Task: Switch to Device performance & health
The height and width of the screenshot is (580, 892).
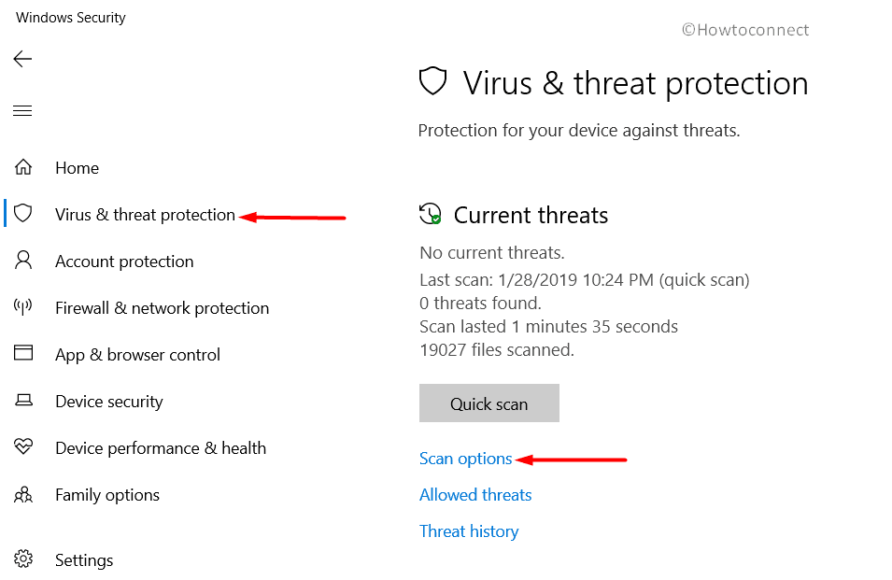Action: [160, 447]
